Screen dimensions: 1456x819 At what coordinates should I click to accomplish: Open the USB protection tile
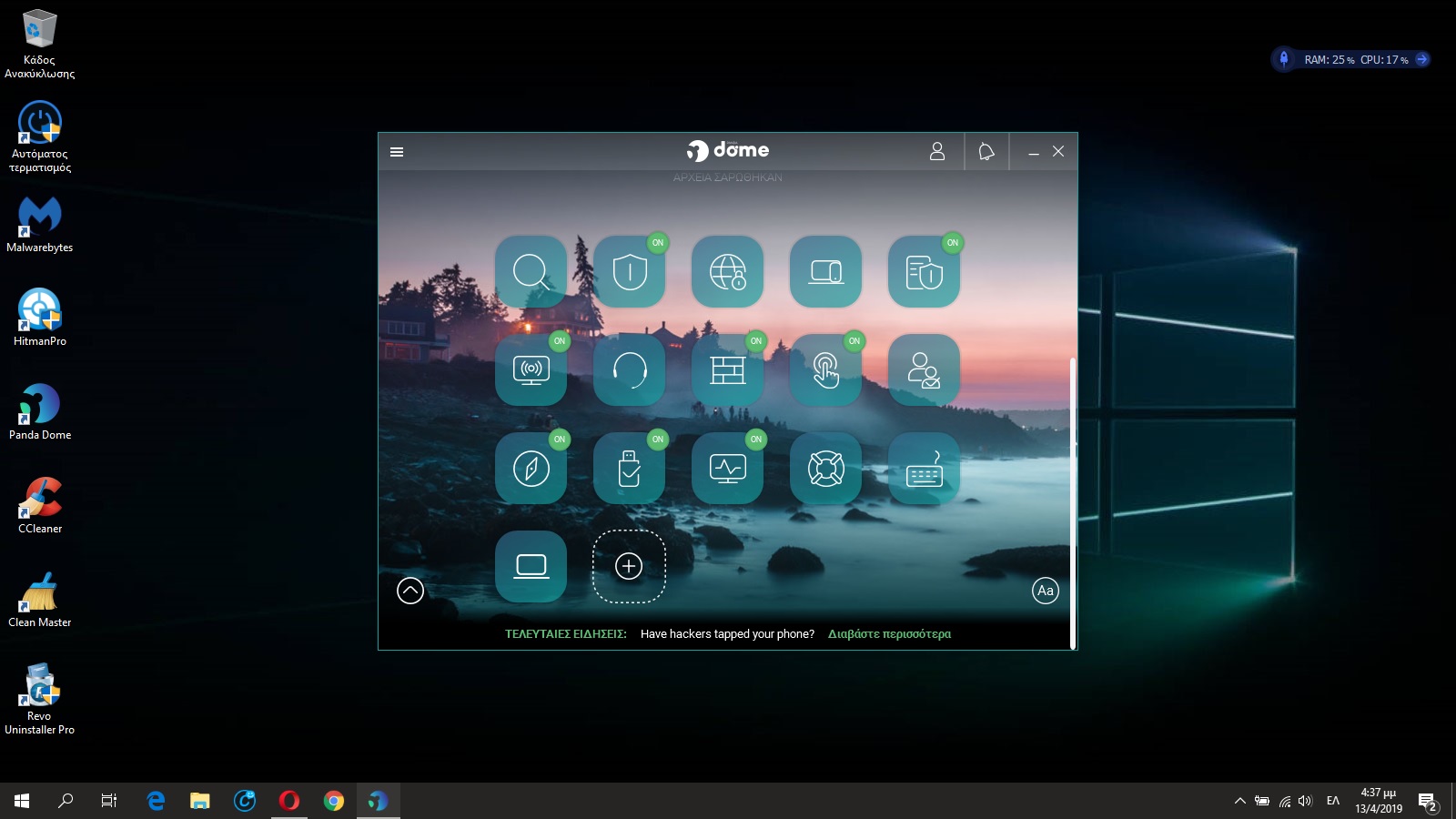click(x=629, y=468)
